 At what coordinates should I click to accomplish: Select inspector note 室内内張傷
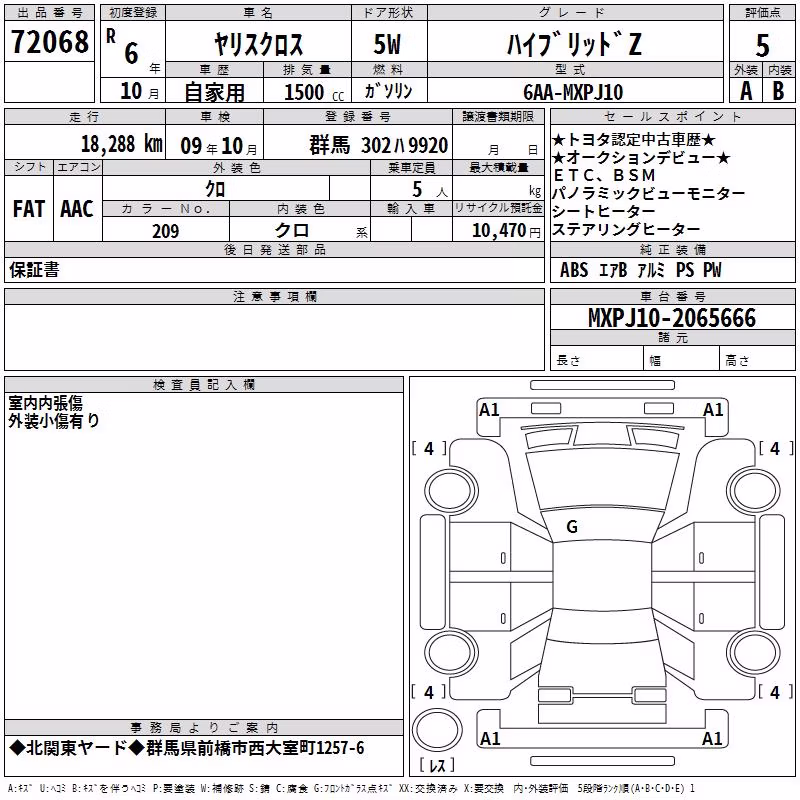tap(45, 403)
